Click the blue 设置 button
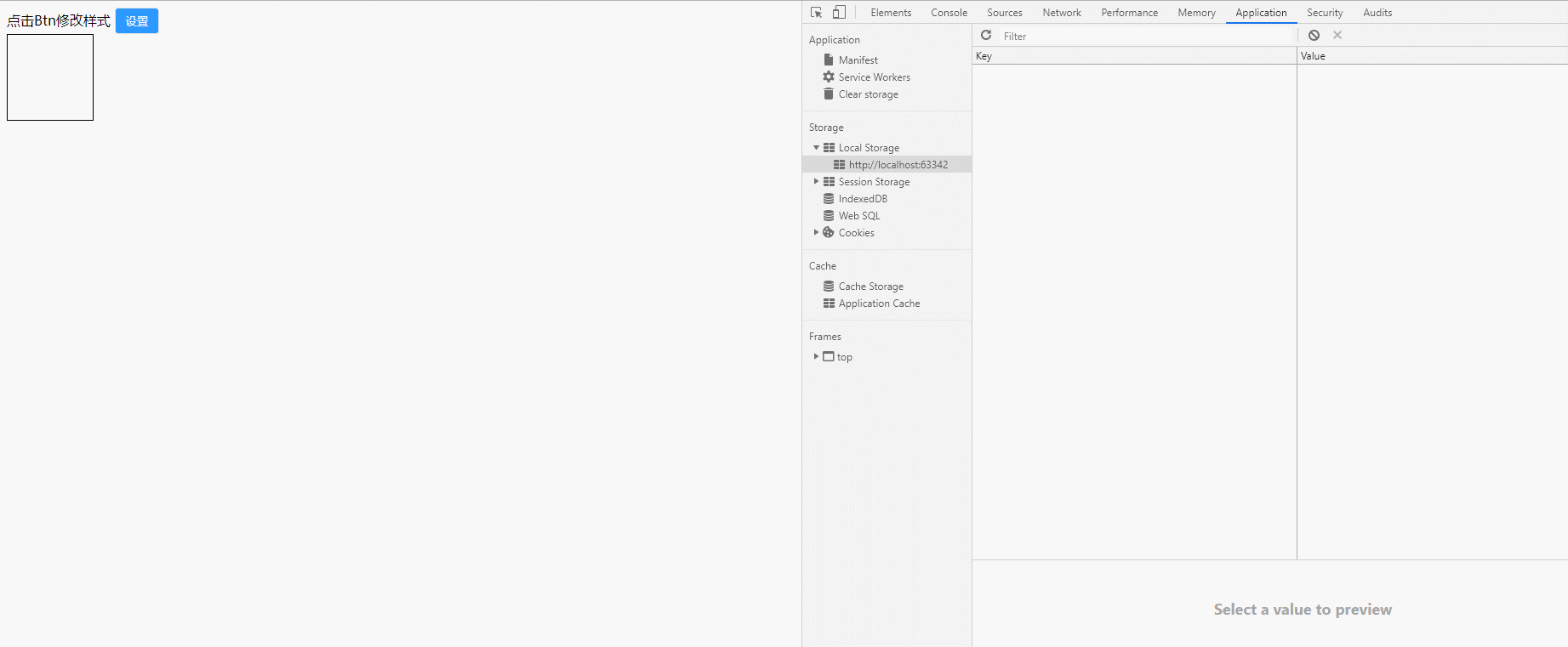This screenshot has height=647, width=1568. tap(137, 21)
